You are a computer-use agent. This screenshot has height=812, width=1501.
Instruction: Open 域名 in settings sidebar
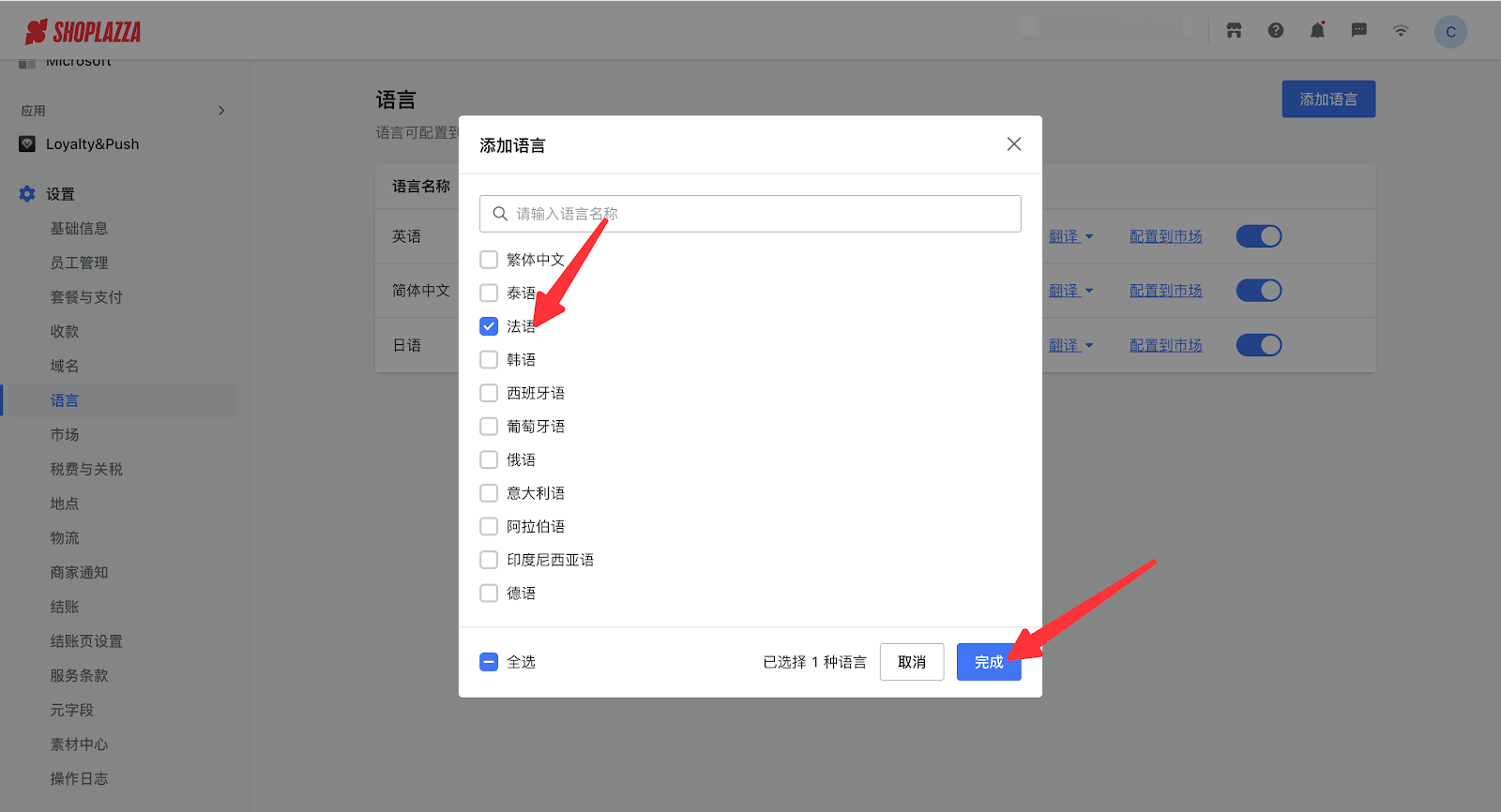pos(65,366)
